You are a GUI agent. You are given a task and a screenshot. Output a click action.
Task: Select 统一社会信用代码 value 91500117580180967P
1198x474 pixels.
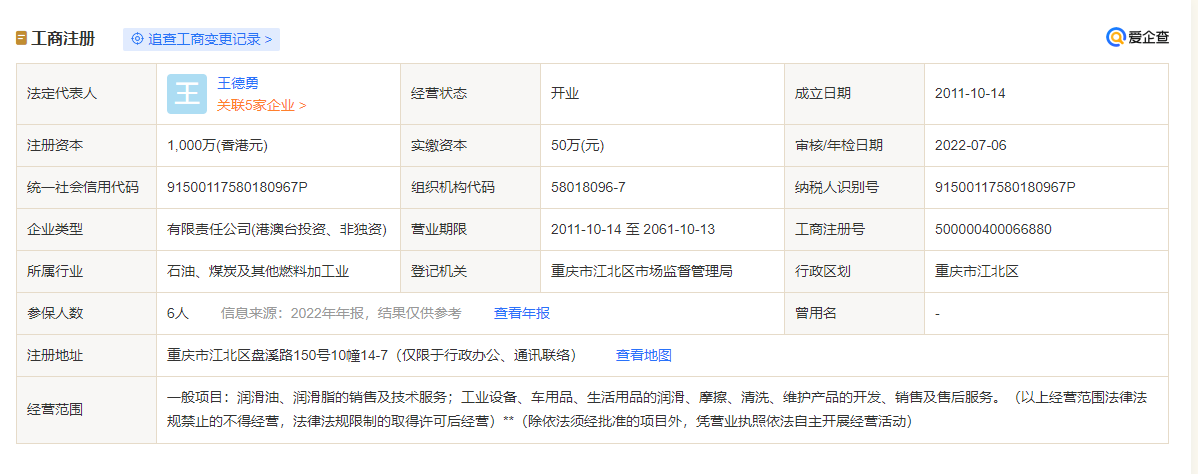click(x=238, y=187)
